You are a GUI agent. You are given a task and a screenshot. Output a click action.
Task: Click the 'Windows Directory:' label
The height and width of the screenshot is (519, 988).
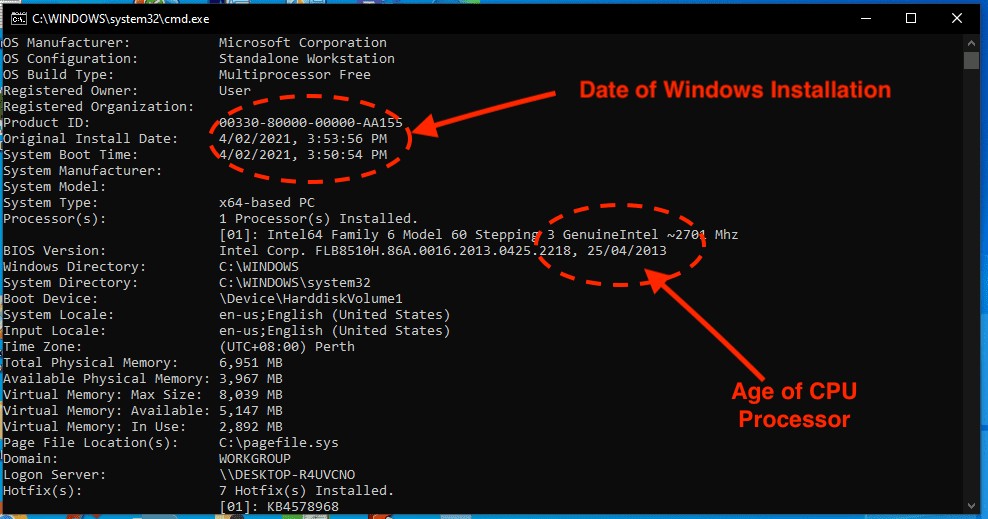[74, 267]
